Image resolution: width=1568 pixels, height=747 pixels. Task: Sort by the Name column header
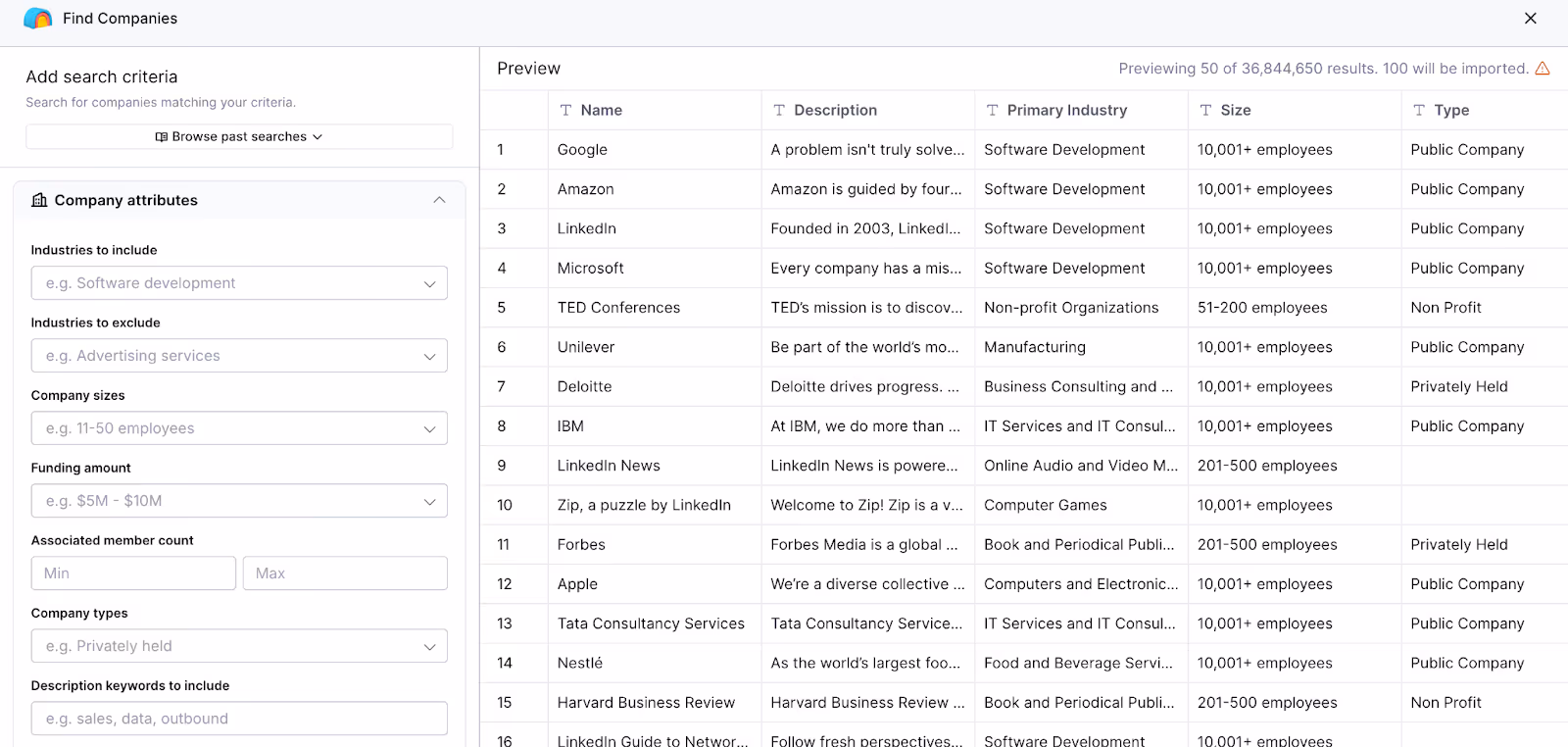pos(655,110)
